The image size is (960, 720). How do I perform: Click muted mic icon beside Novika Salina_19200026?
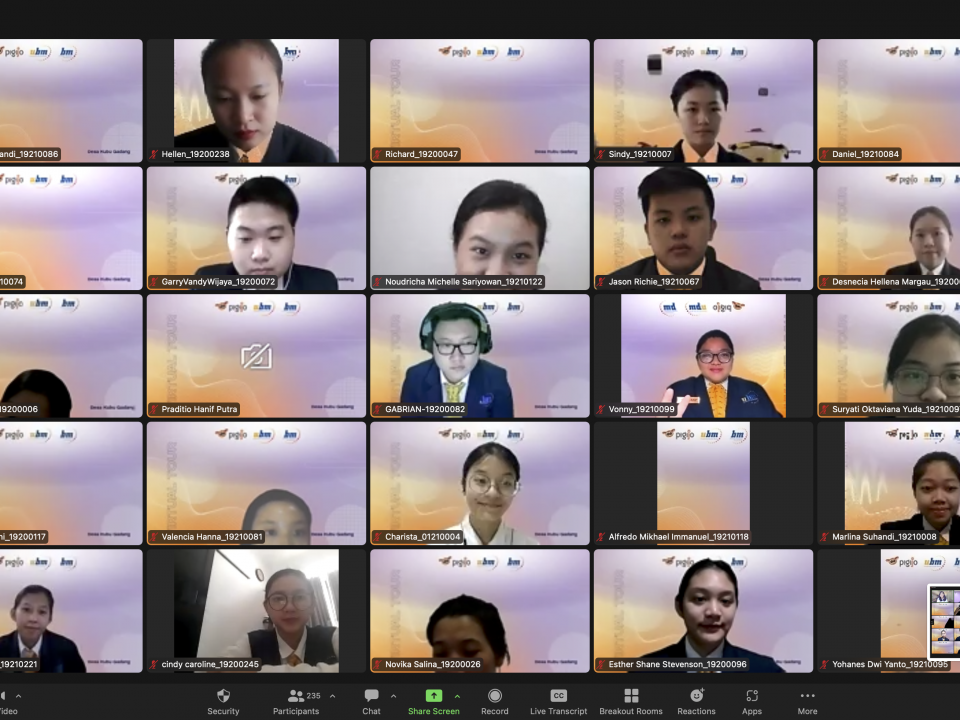coord(378,664)
